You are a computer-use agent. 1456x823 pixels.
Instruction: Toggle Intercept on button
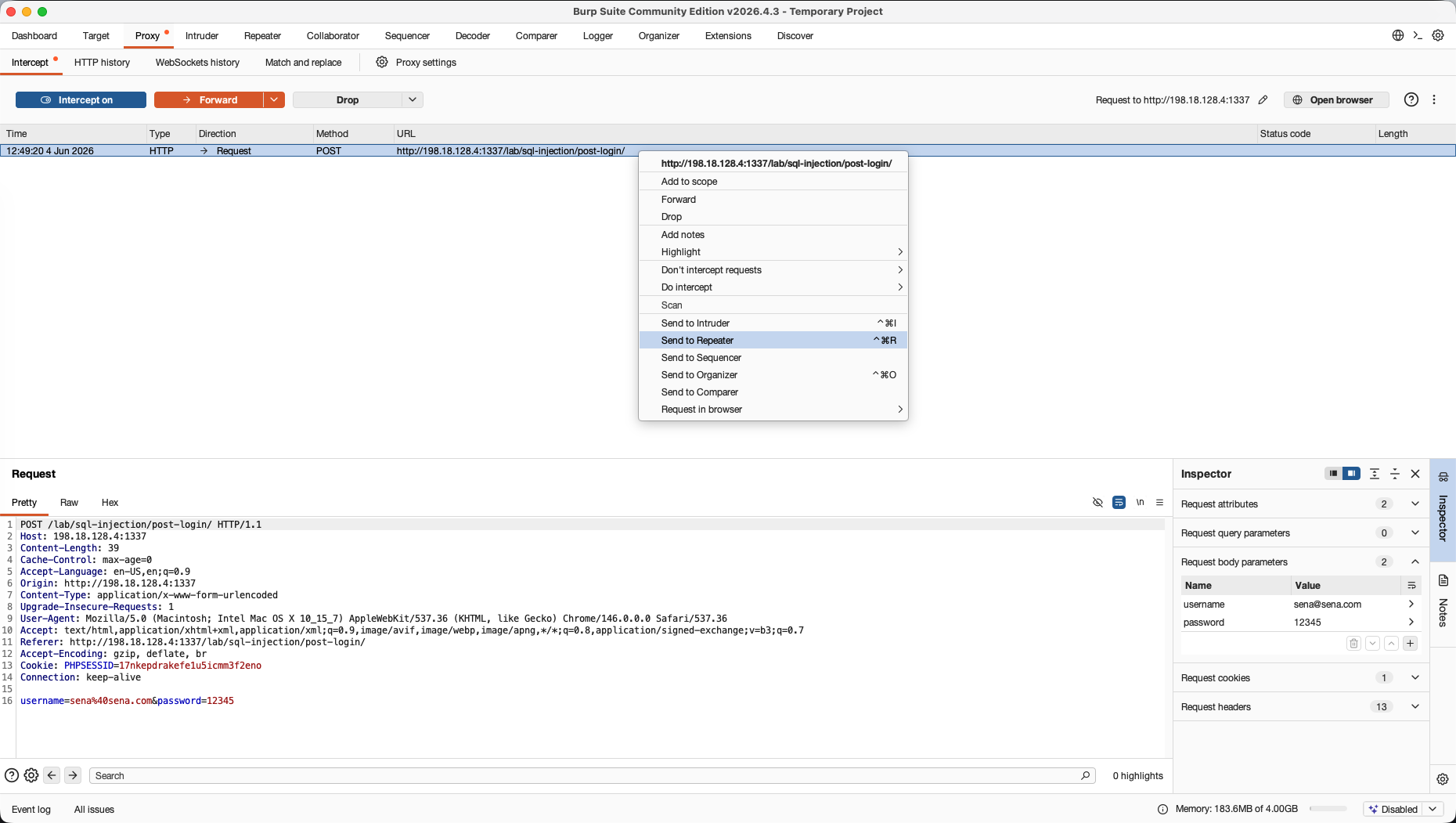pyautogui.click(x=81, y=100)
